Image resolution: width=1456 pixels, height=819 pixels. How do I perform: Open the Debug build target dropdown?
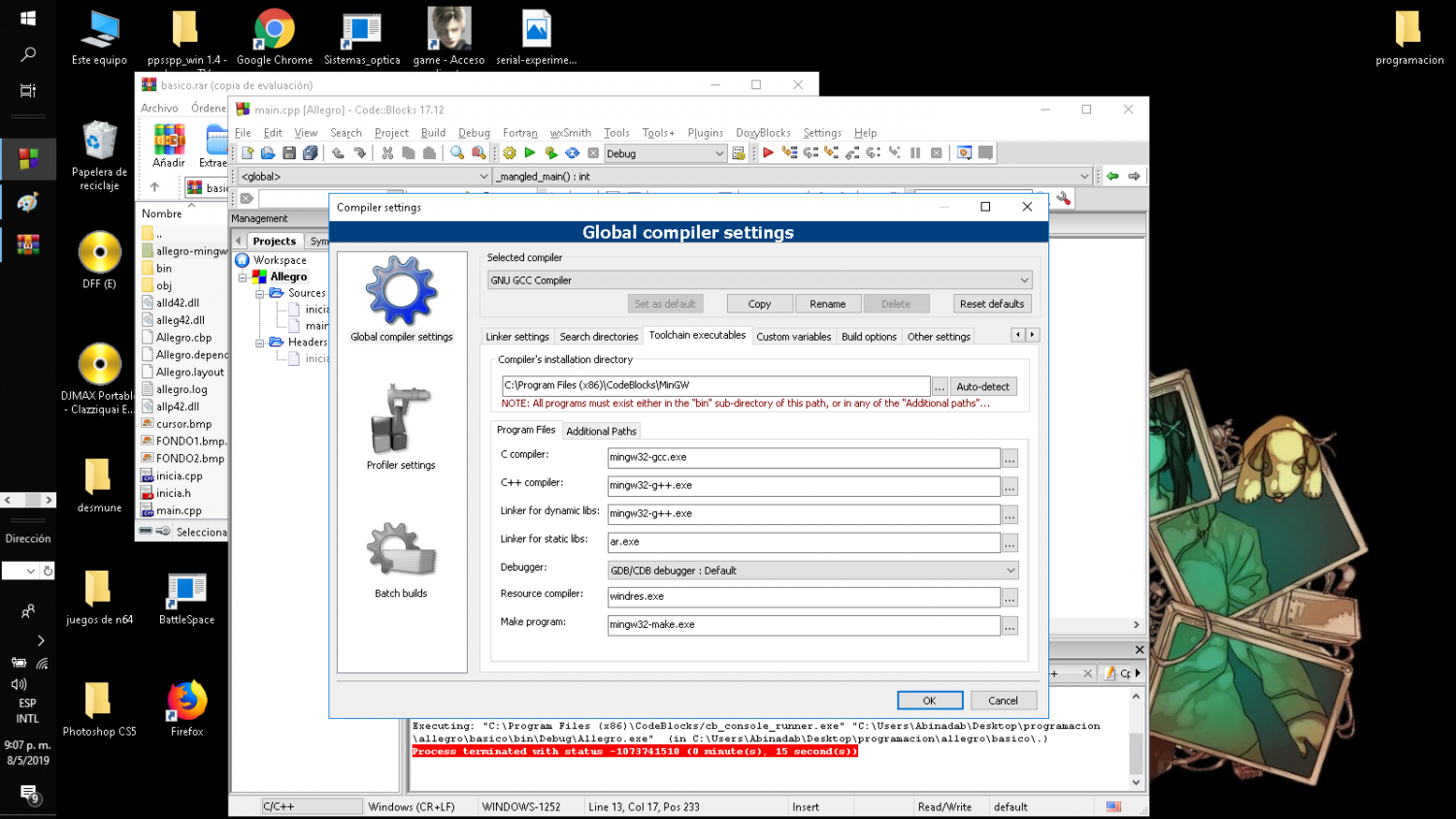(x=665, y=153)
